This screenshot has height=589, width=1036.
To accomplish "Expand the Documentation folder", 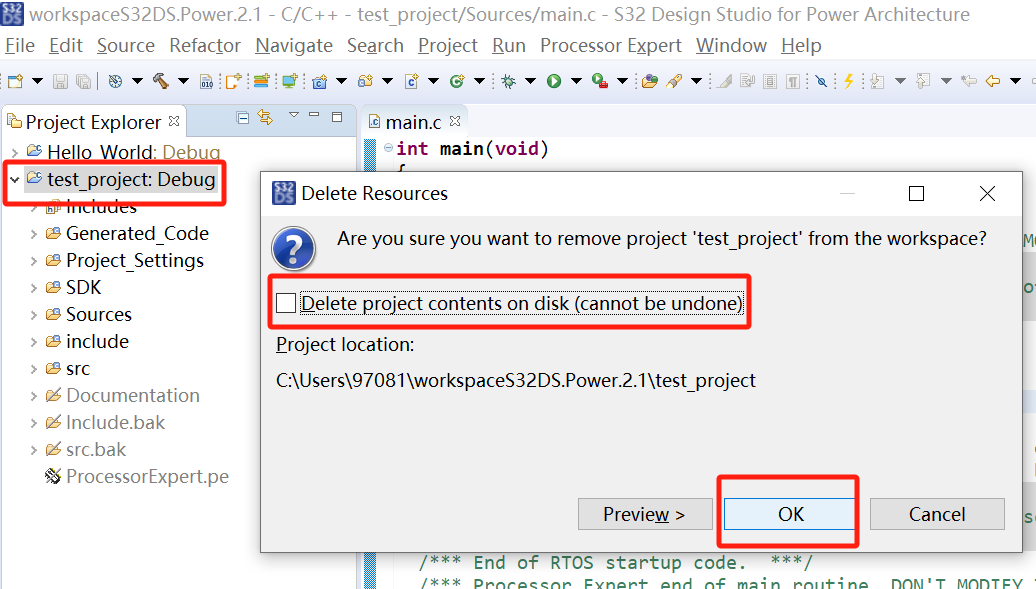I will click(x=34, y=395).
